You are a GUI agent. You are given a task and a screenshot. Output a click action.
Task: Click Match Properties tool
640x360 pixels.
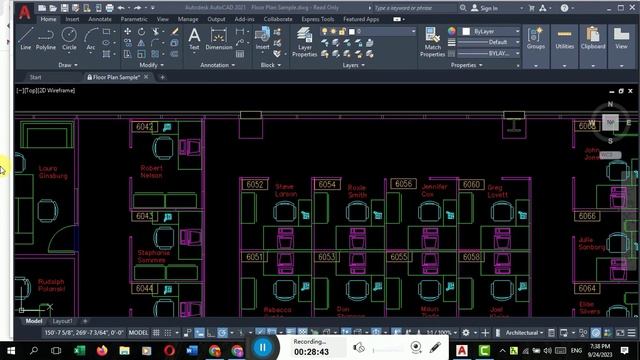point(433,42)
